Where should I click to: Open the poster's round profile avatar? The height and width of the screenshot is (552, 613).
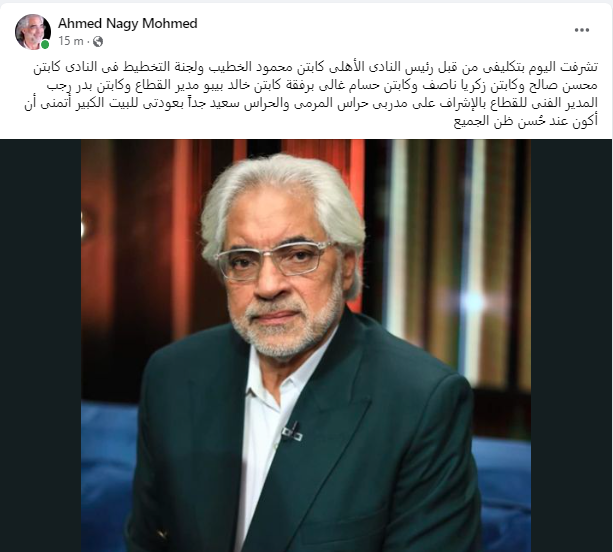(x=33, y=32)
